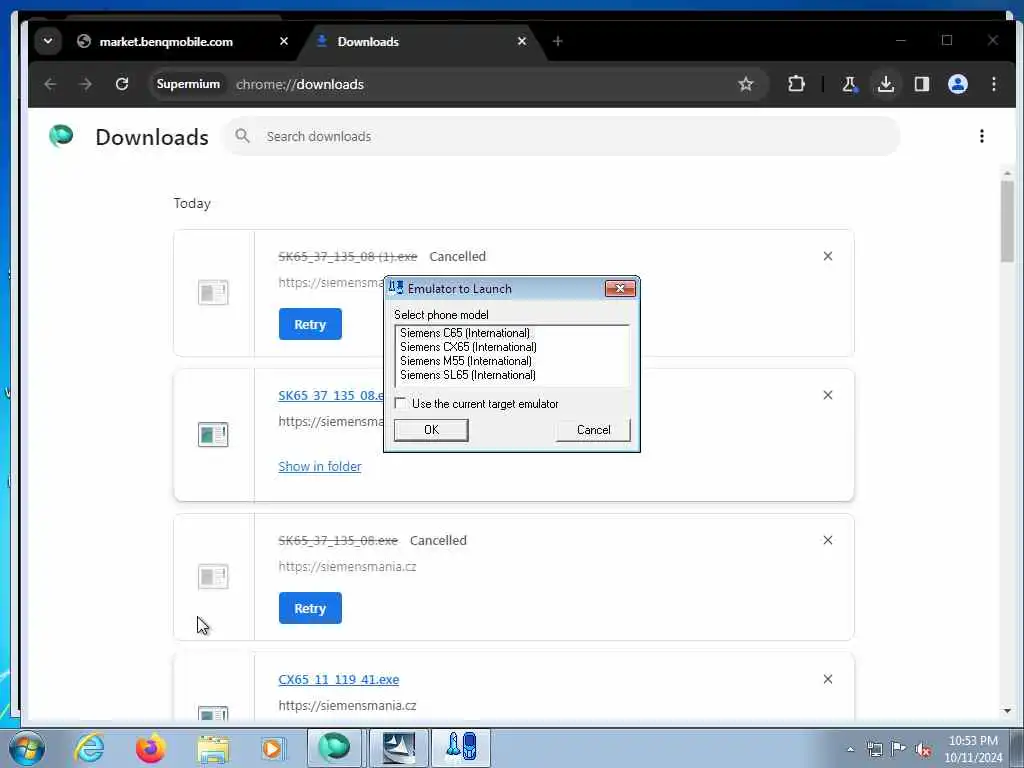The height and width of the screenshot is (768, 1024).
Task: Remove SK65_37_135_08 (1).exe from downloads list
Action: pyautogui.click(x=827, y=256)
